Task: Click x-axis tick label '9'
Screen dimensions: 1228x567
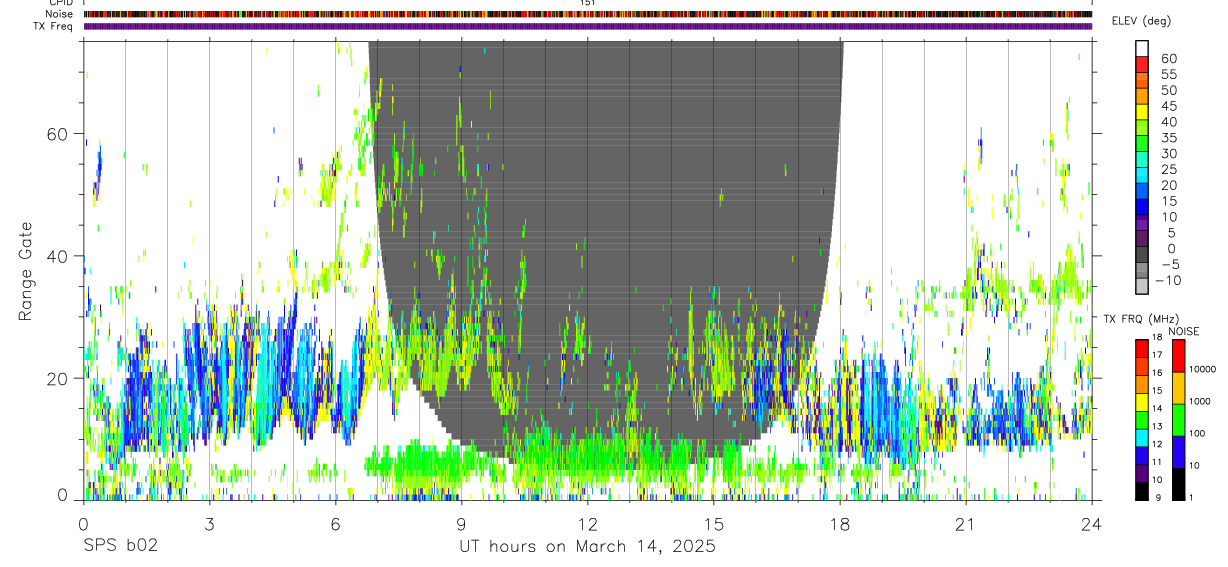Action: click(461, 524)
